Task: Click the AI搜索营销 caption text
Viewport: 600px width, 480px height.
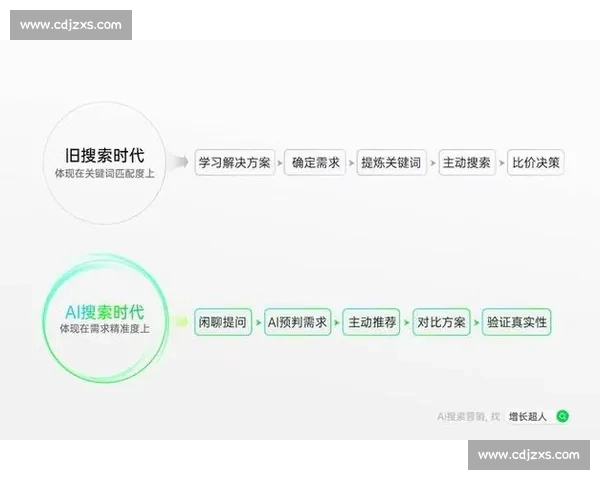Action: 468,416
